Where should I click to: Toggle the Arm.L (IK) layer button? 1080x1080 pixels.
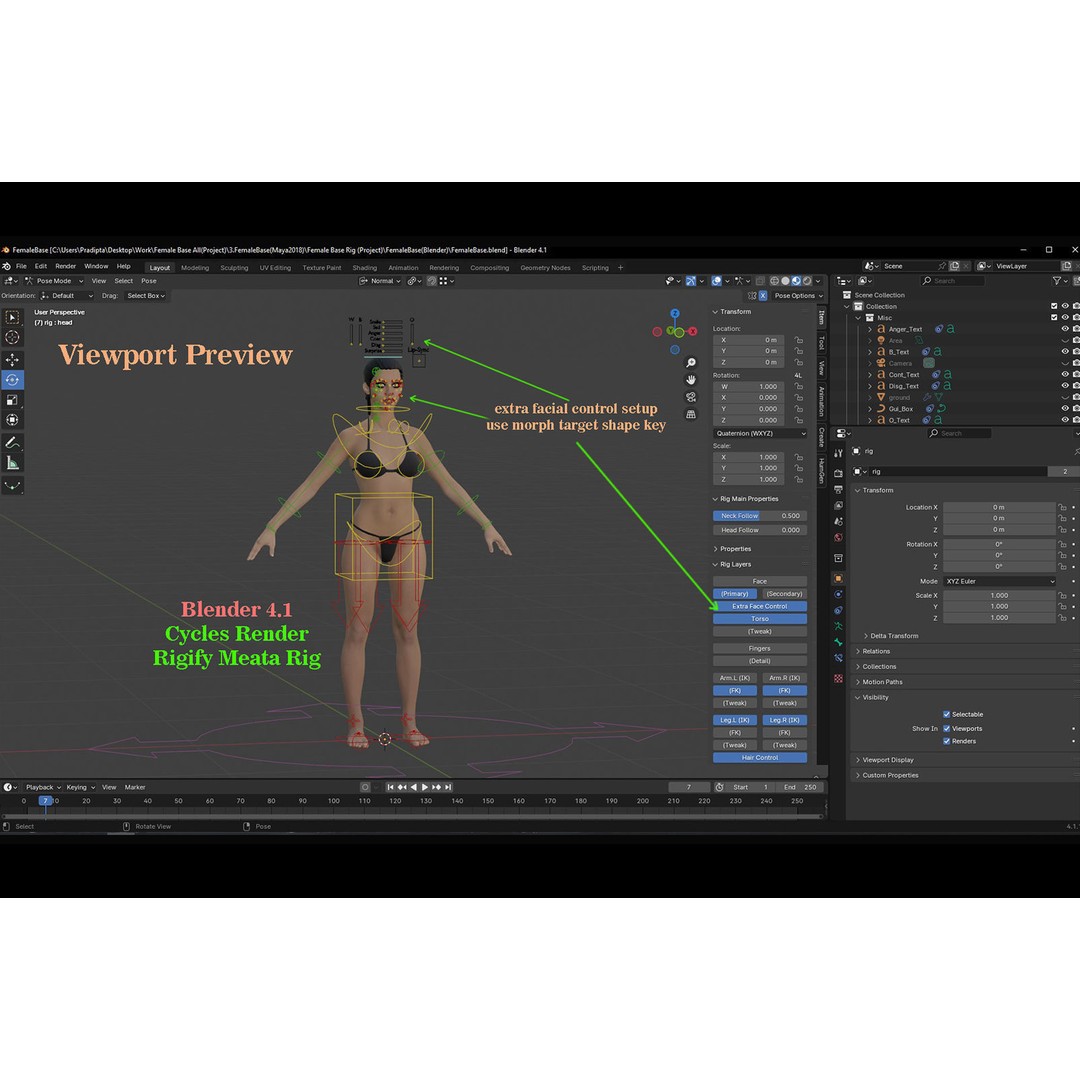(735, 678)
